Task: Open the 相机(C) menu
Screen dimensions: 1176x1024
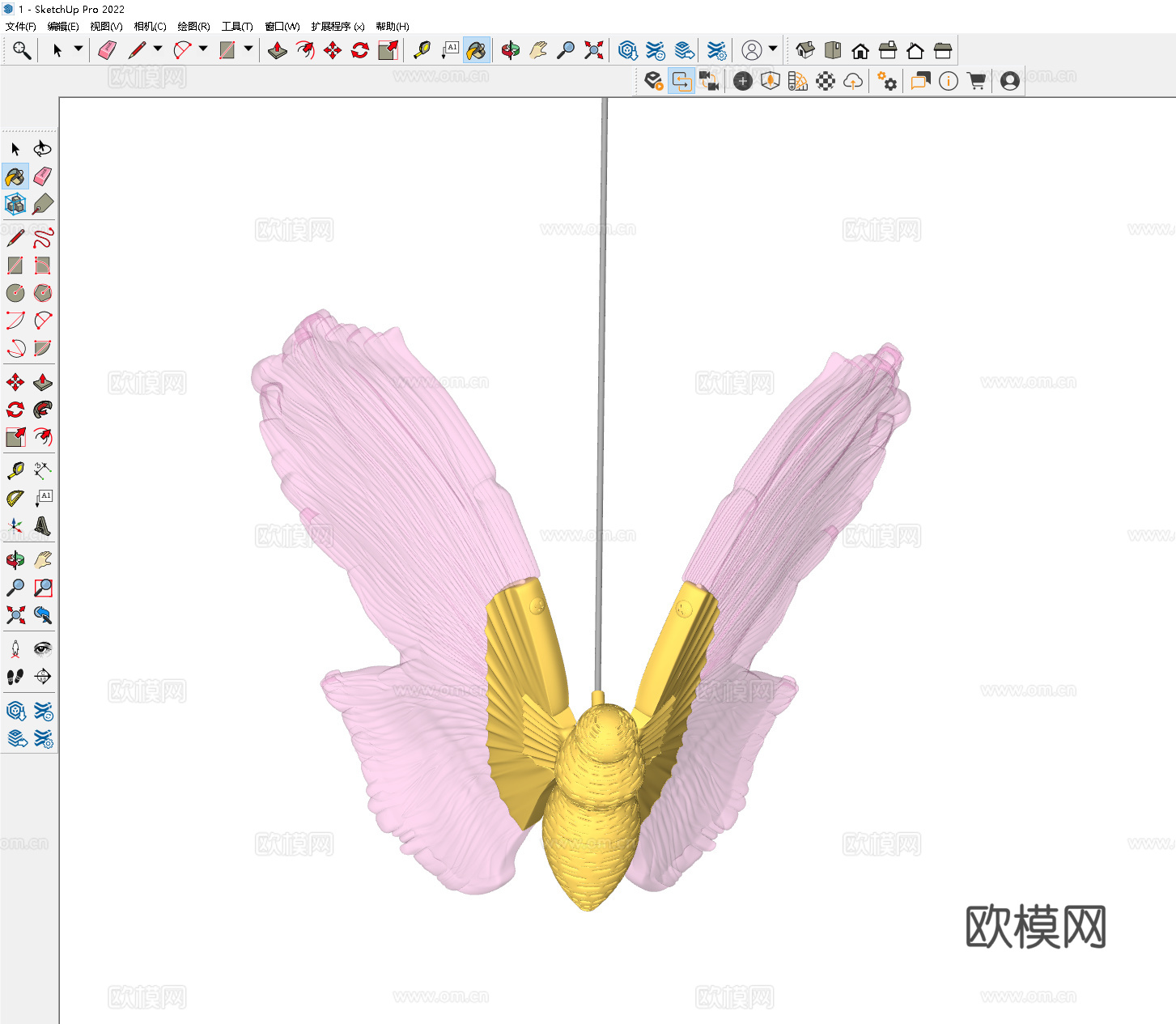Action: [x=151, y=26]
